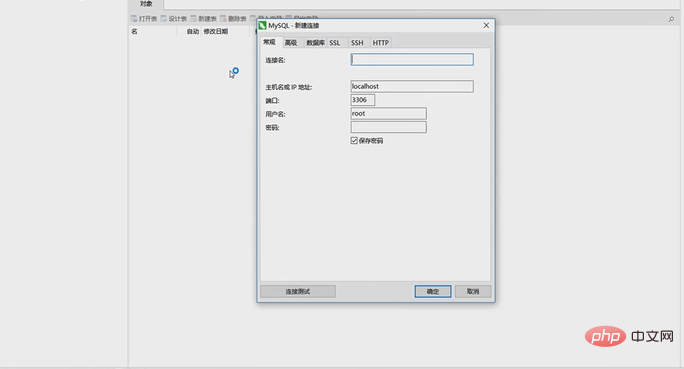The image size is (684, 369).
Task: Click the 删除表 toolbar button
Action: pos(233,19)
